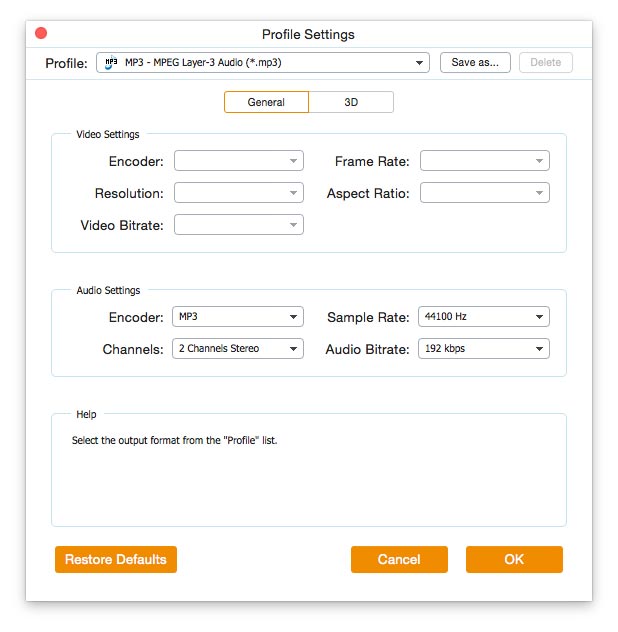Open the Frame Rate dropdown
This screenshot has width=618, height=632.
484,161
